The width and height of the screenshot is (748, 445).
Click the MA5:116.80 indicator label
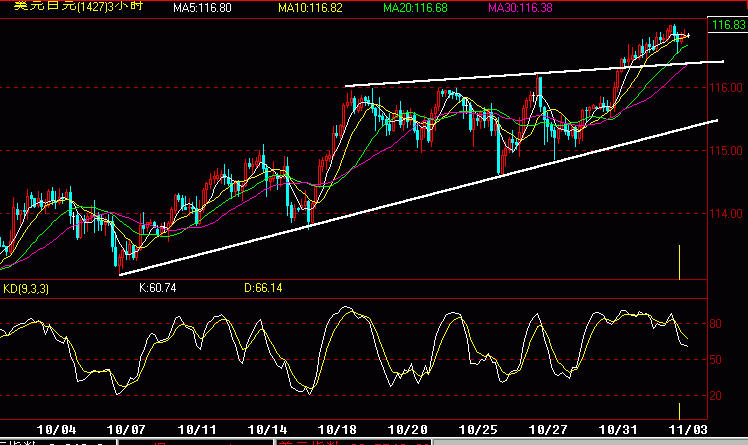coord(202,8)
